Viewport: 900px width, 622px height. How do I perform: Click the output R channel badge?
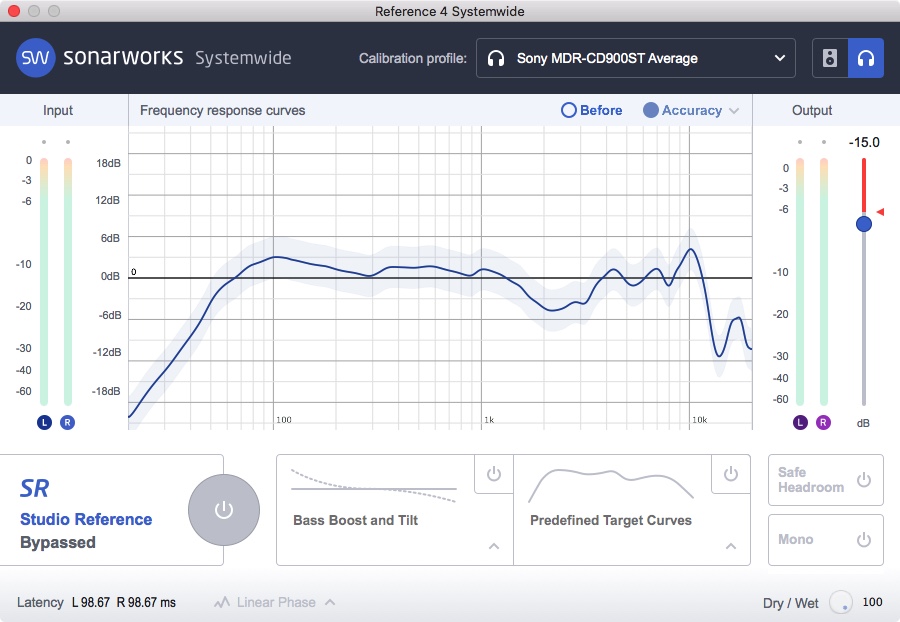tap(823, 422)
